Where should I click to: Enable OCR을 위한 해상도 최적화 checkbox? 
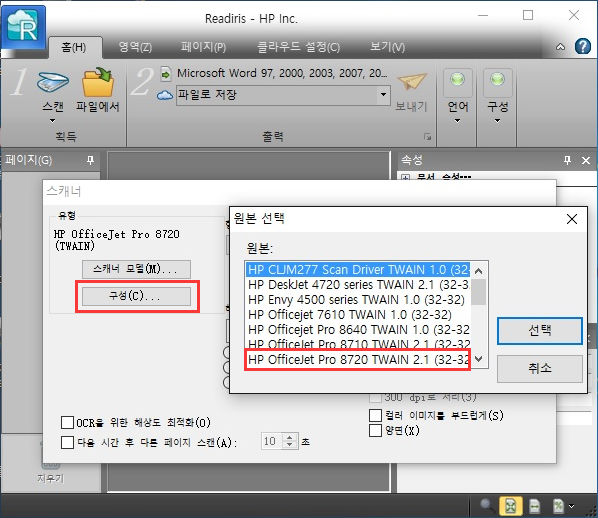68,423
